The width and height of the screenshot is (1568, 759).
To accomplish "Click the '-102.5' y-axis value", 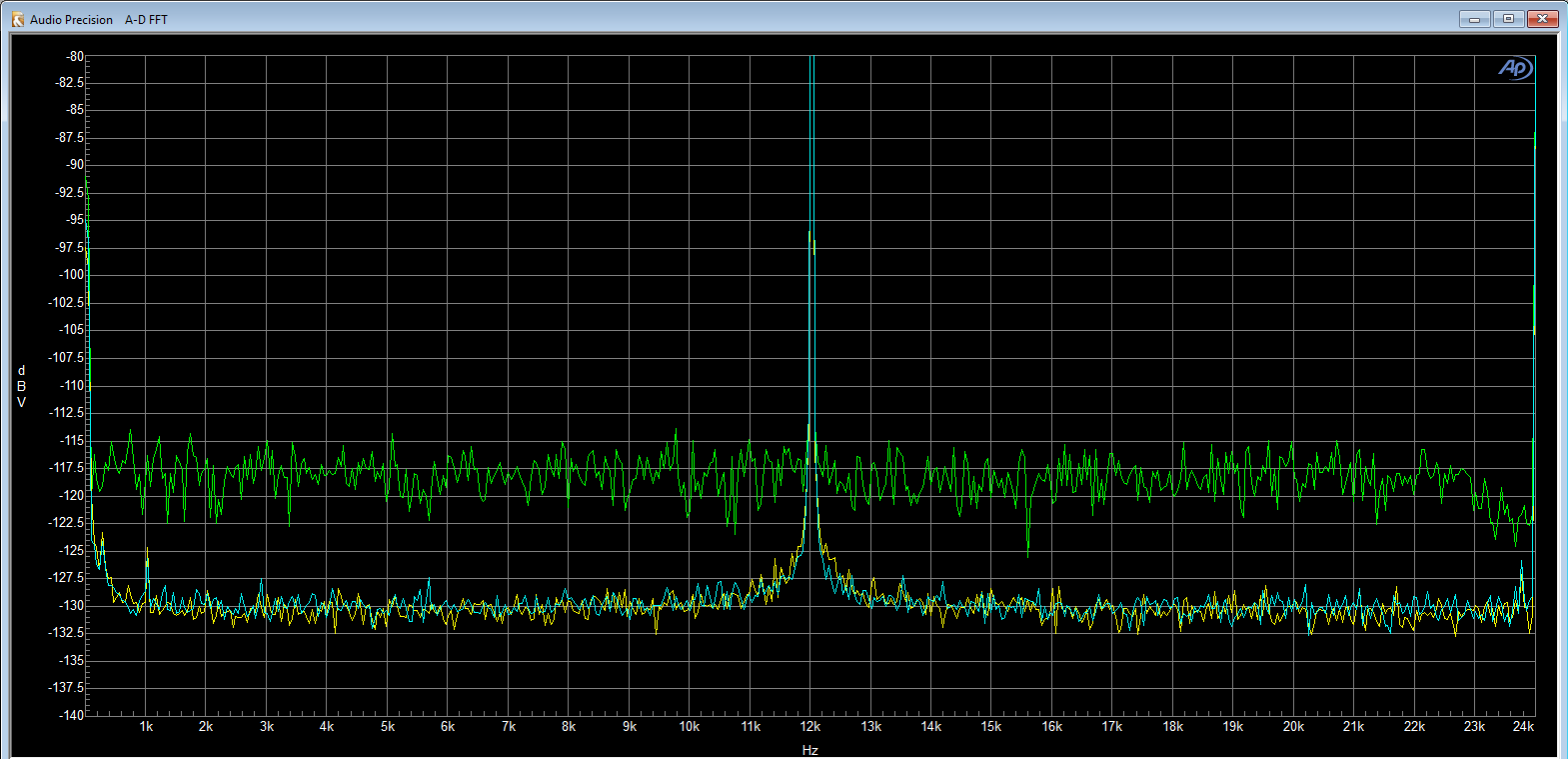I will [67, 302].
